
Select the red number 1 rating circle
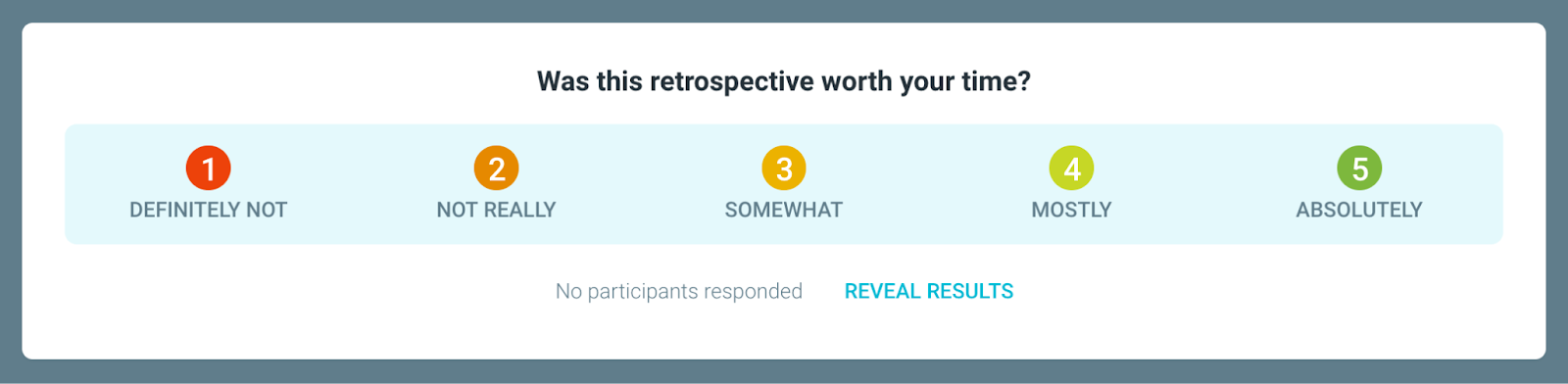pyautogui.click(x=209, y=168)
